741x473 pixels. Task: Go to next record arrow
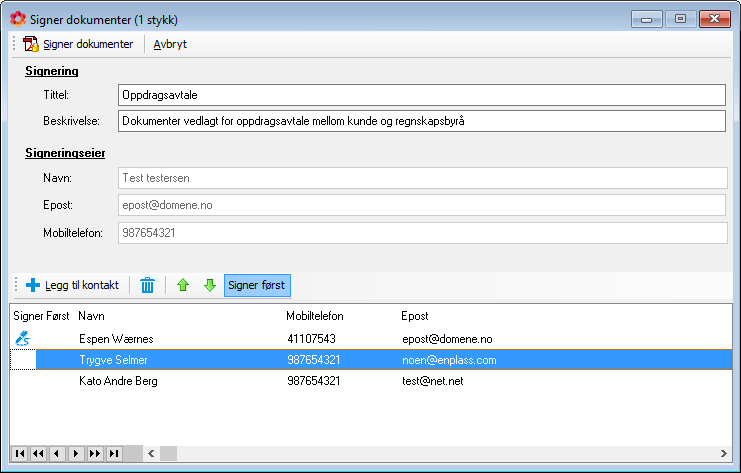[76, 454]
